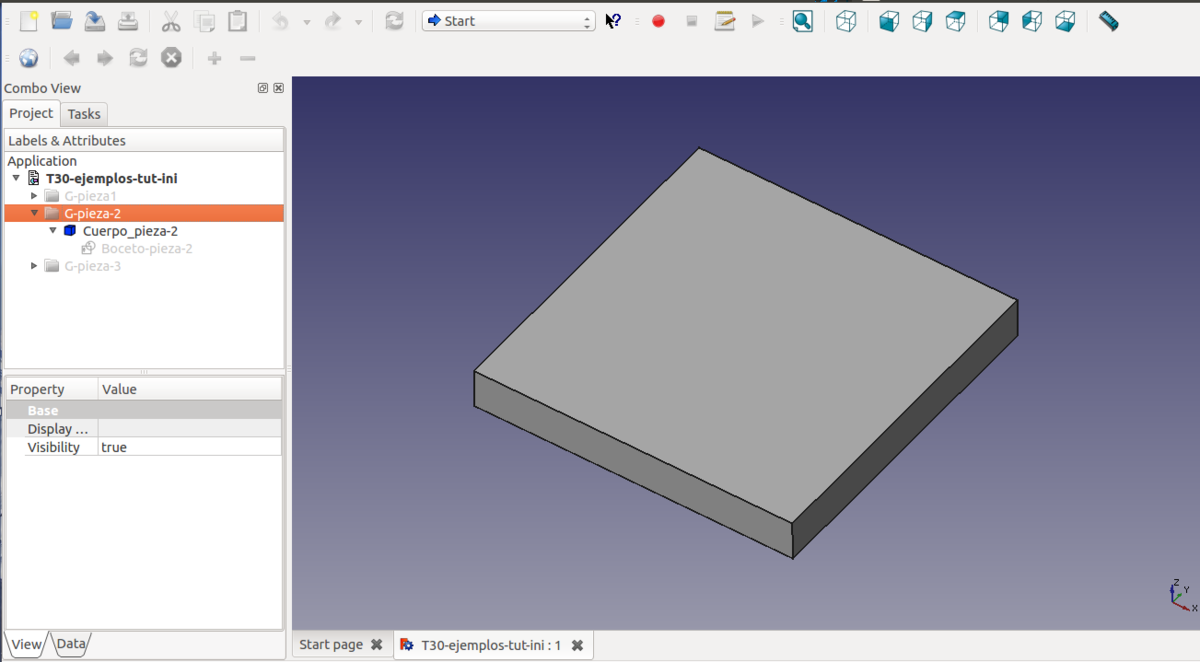Expand the G-pieza-3 tree group

[x=35, y=266]
